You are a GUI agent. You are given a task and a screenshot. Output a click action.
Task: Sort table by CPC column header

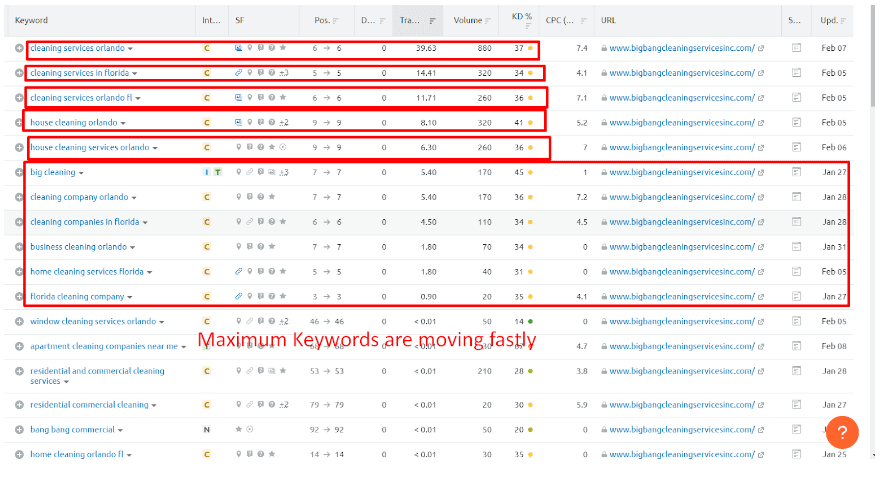click(566, 20)
